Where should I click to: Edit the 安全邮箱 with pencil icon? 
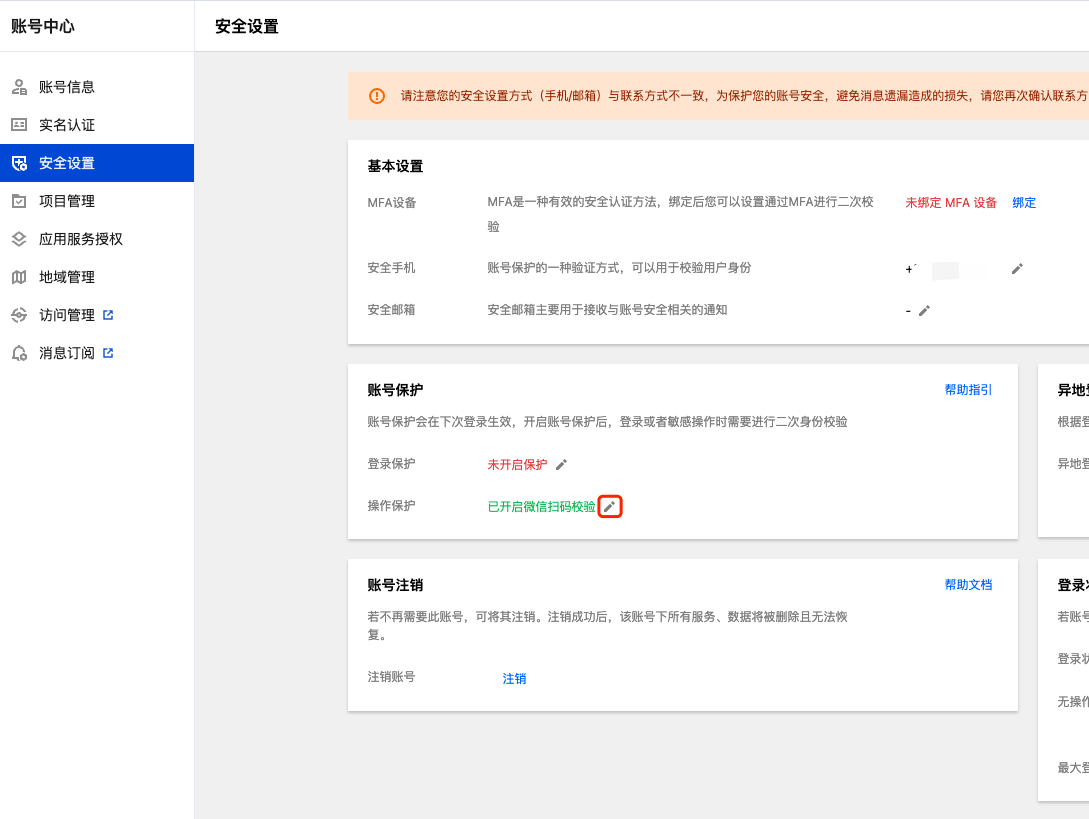coord(924,311)
